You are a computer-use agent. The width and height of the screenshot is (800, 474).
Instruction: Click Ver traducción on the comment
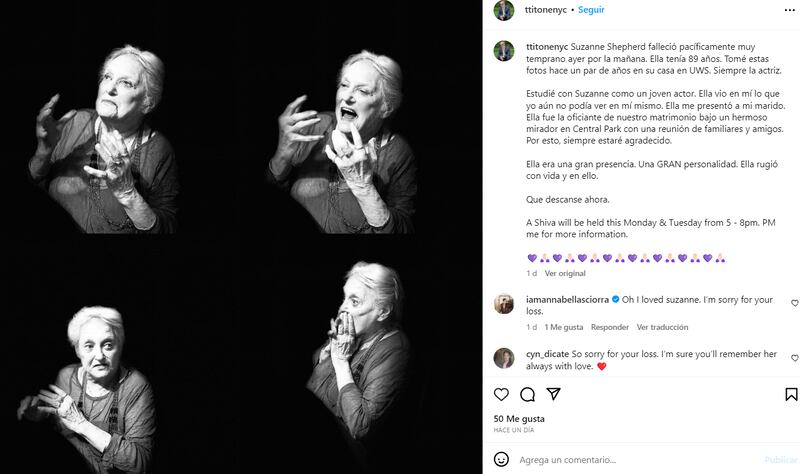click(663, 327)
